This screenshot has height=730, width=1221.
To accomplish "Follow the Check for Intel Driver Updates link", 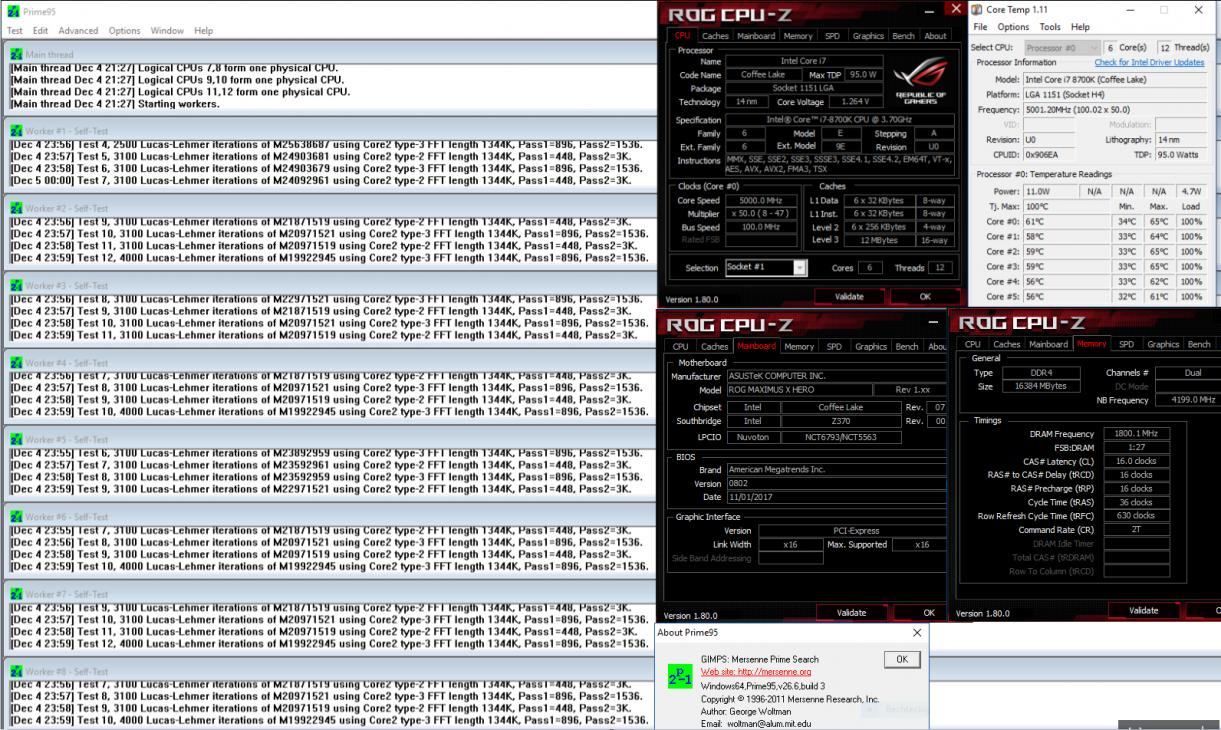I will pos(1149,63).
